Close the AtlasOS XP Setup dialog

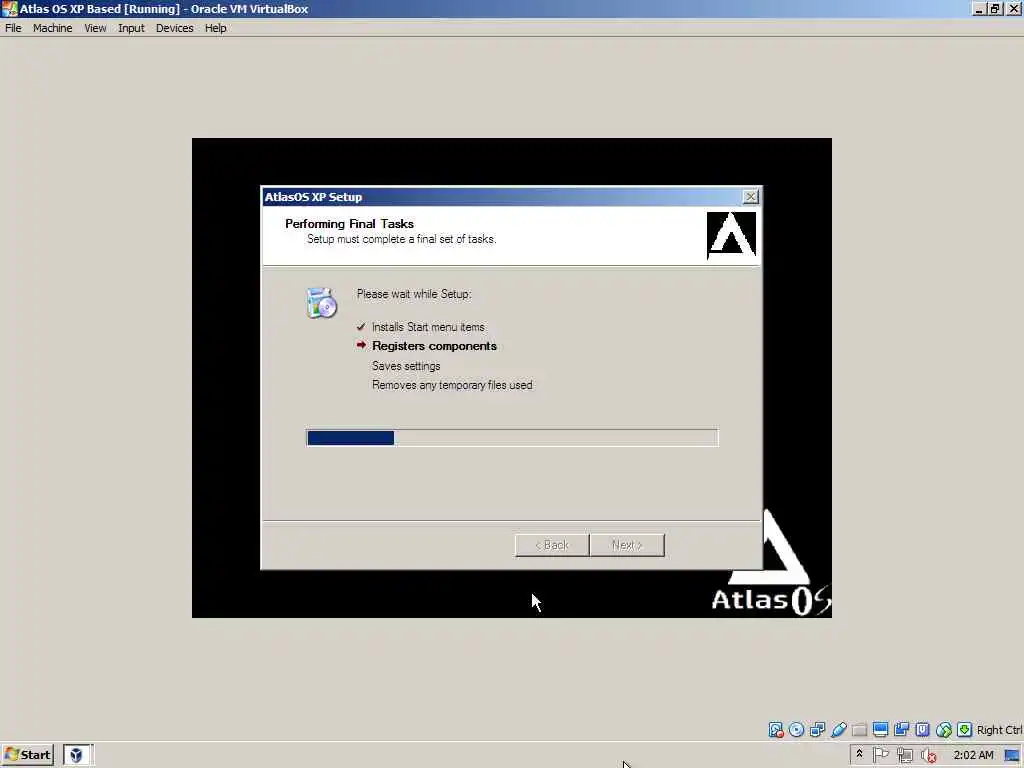tap(751, 197)
